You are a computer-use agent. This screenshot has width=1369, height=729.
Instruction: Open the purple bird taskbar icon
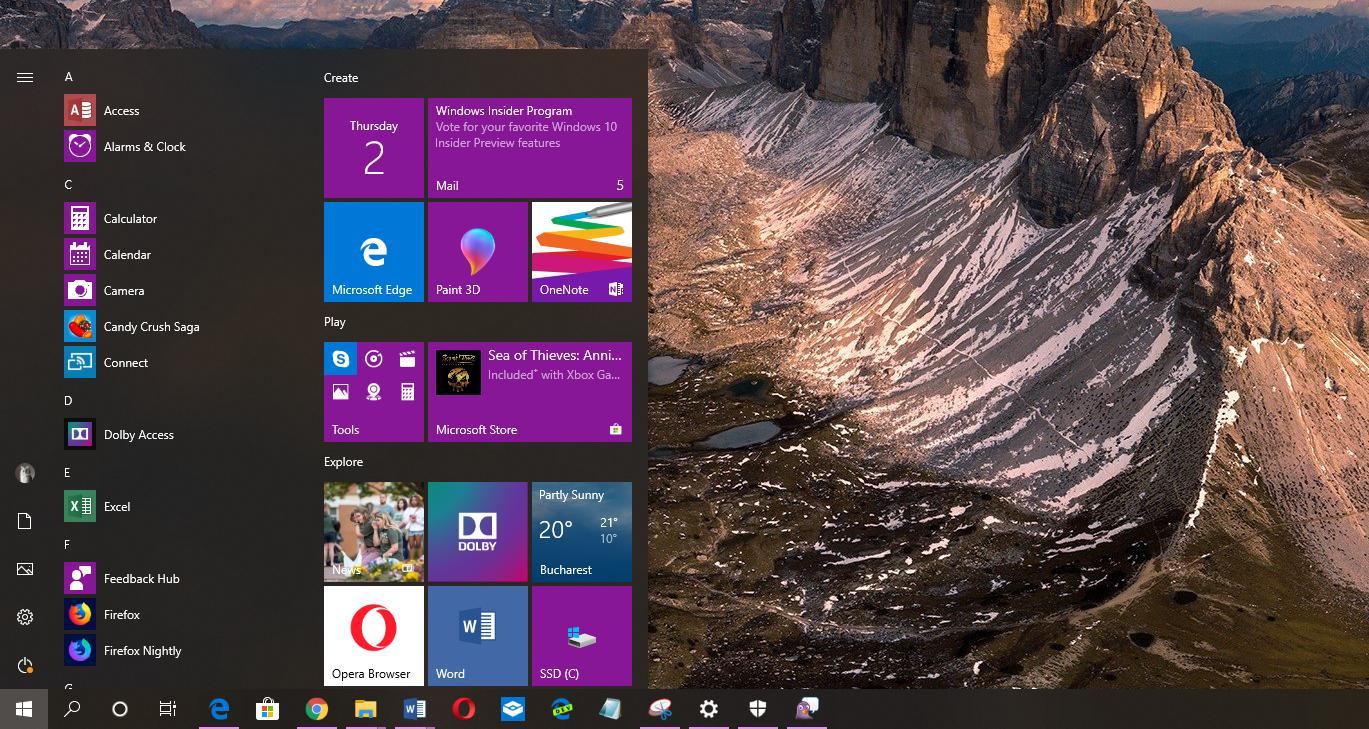(806, 709)
